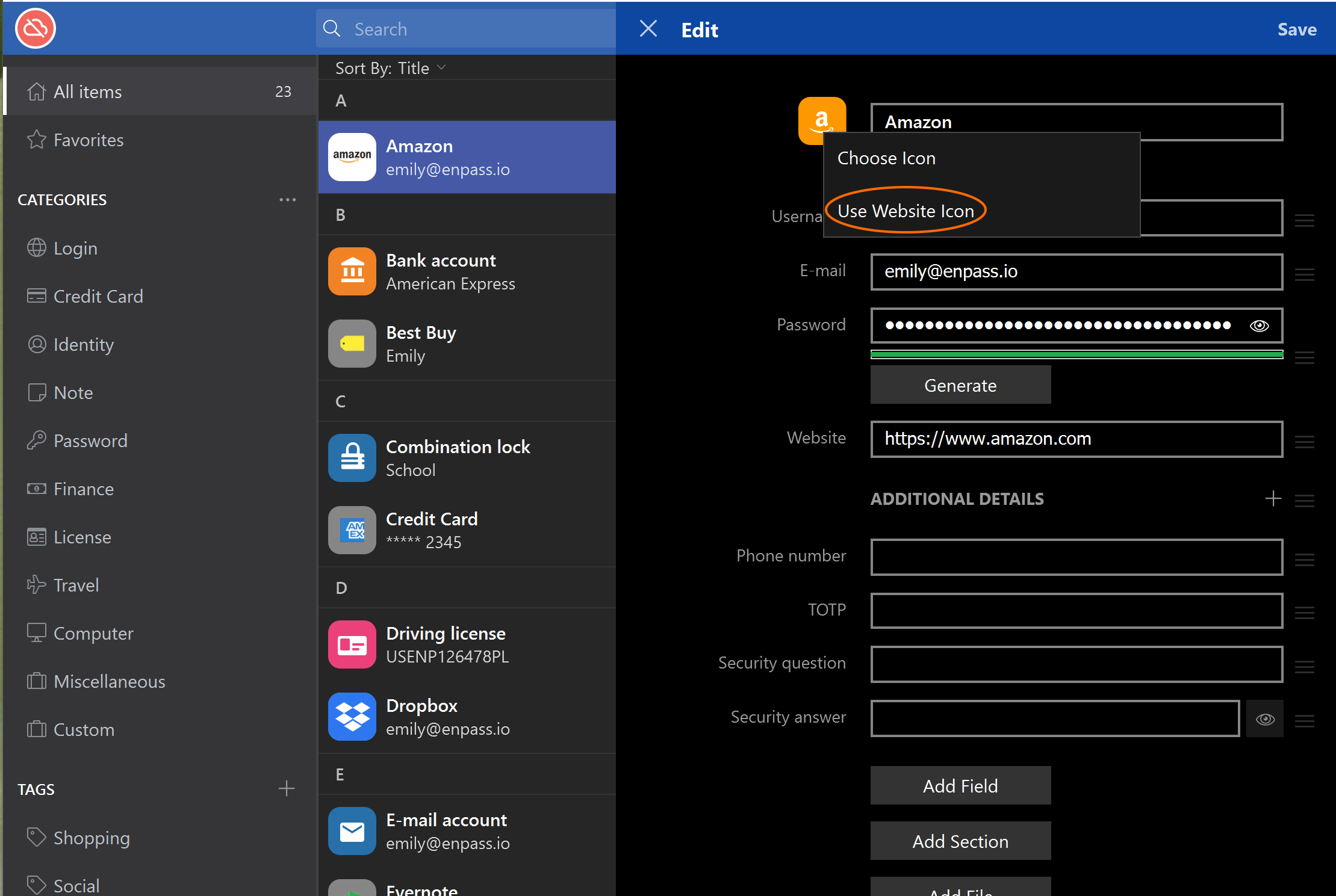Open All items in sidebar
This screenshot has height=896, width=1336.
point(160,91)
